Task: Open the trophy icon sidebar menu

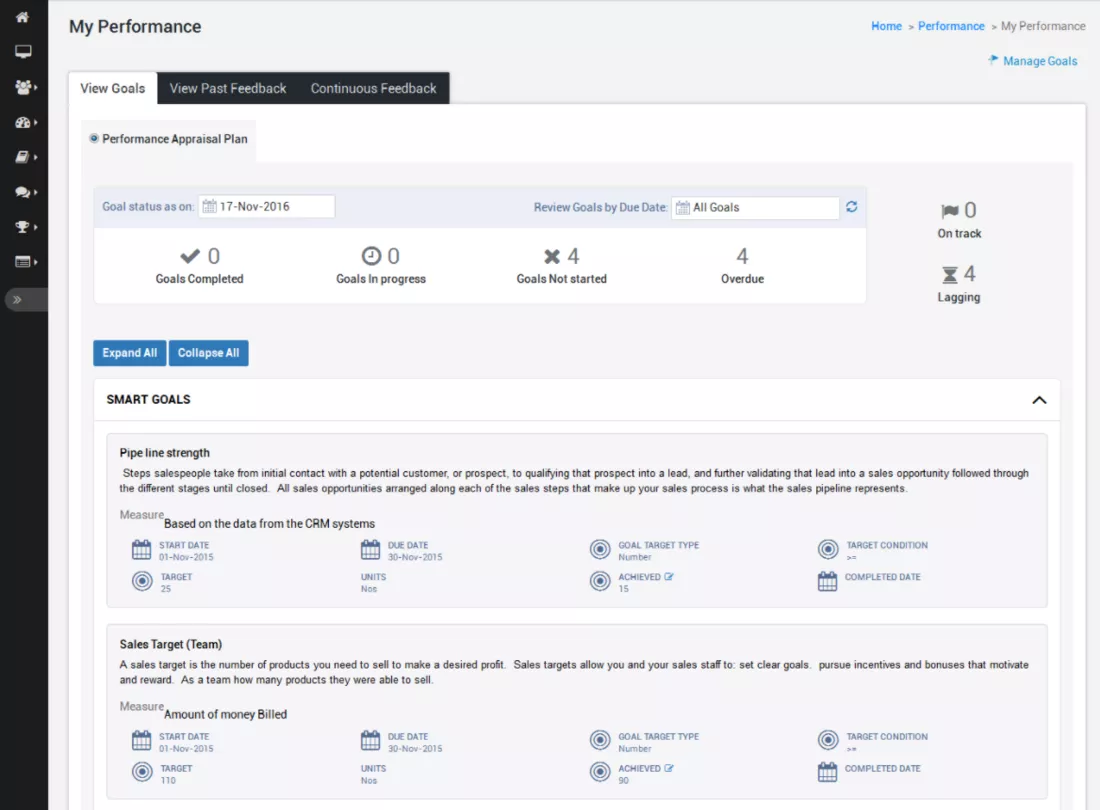Action: (x=24, y=227)
